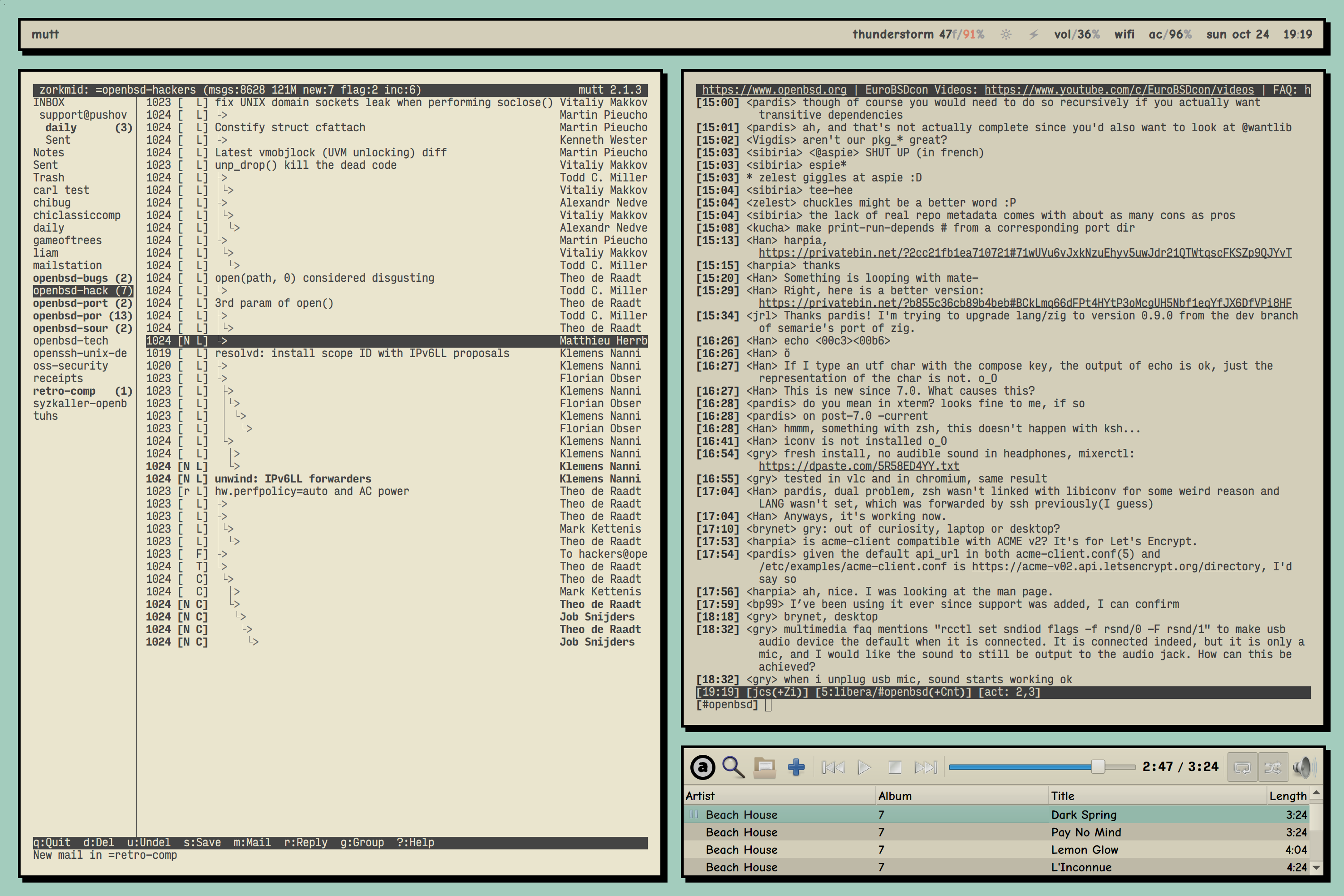Open the openbsd-tech mailbox in the sidebar
The height and width of the screenshot is (896, 1344).
coord(70,340)
